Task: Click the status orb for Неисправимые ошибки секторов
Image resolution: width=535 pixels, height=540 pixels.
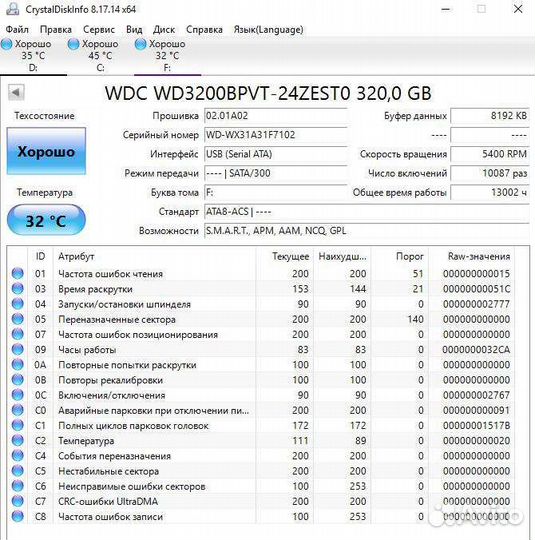Action: tap(18, 486)
